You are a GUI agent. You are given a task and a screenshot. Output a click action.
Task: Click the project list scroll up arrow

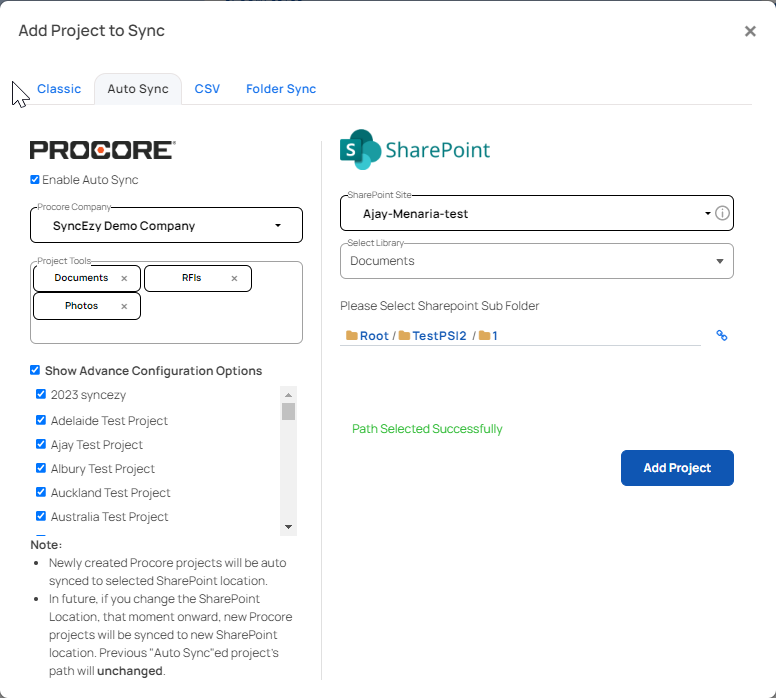point(289,395)
